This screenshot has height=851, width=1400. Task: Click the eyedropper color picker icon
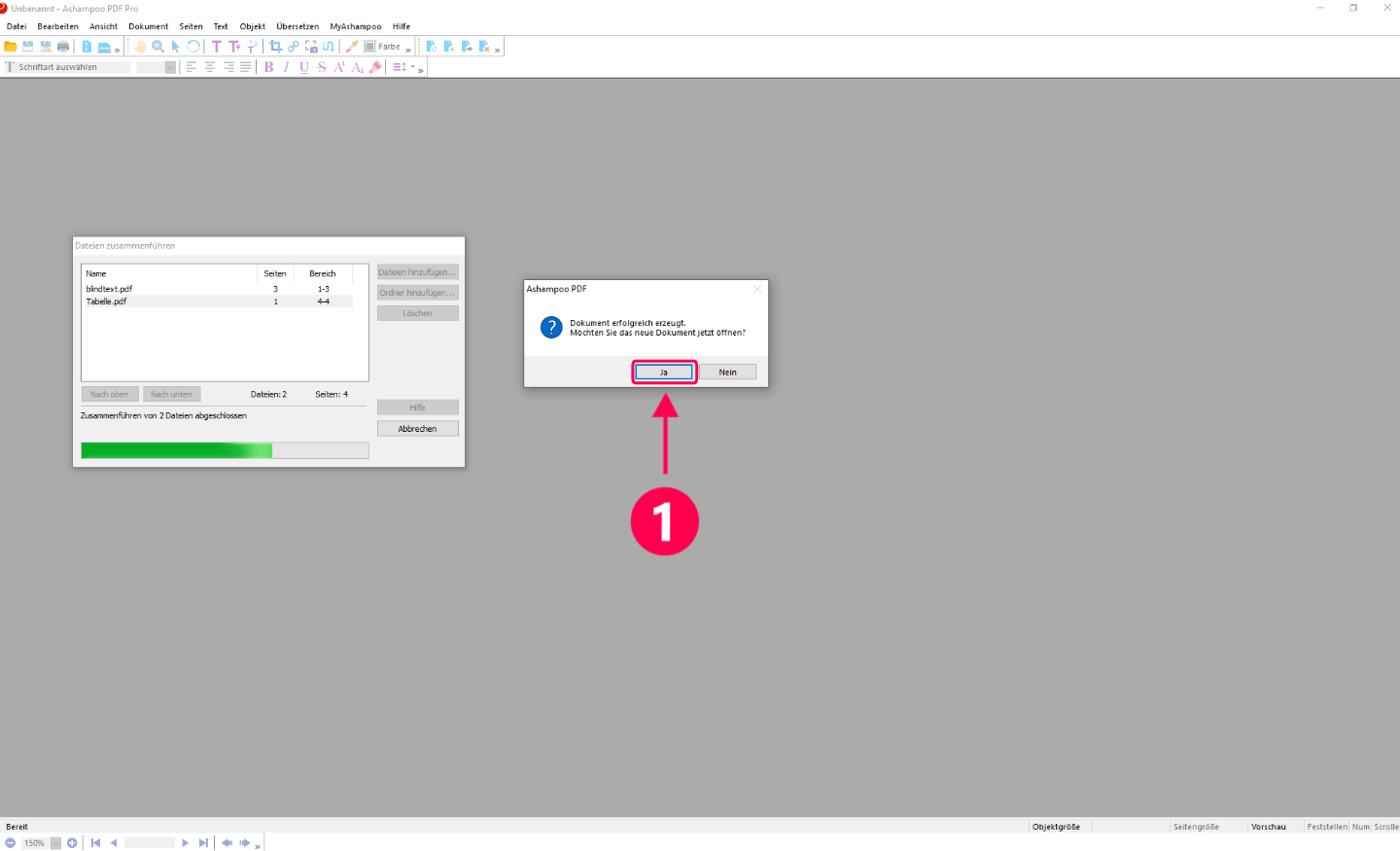coord(352,47)
